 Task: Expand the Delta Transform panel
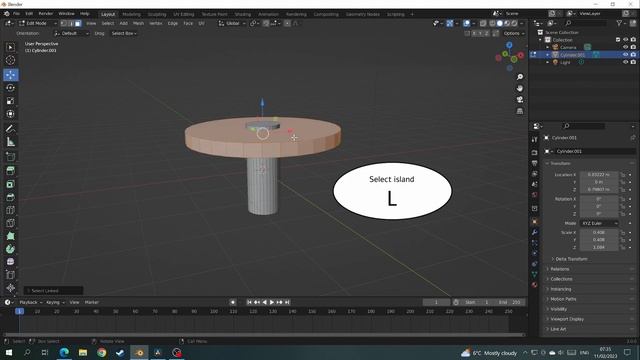[x=571, y=259]
